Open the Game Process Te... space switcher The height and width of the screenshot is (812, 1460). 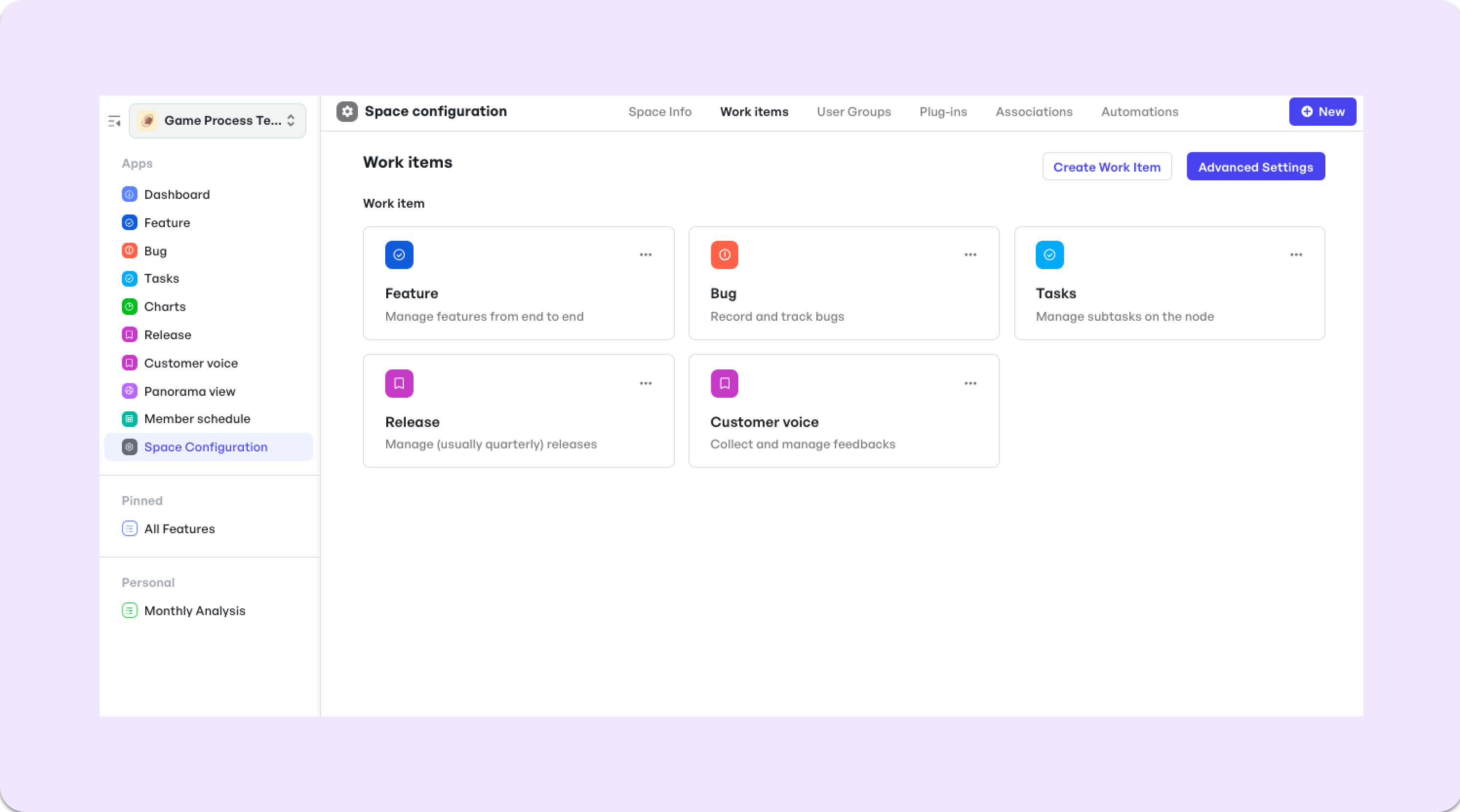(x=217, y=121)
